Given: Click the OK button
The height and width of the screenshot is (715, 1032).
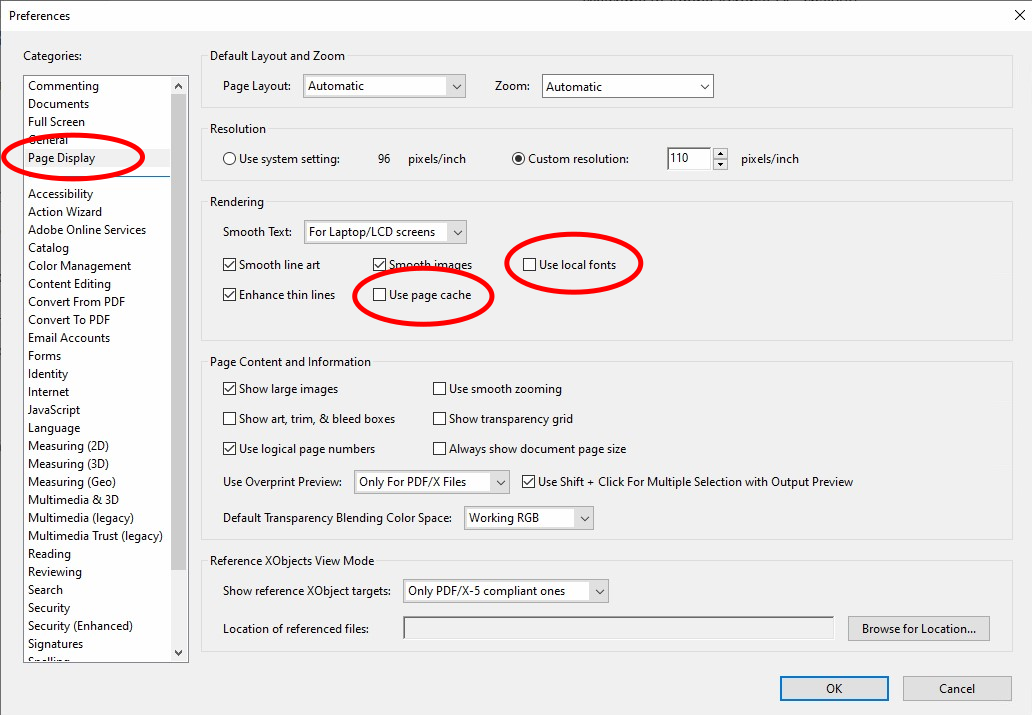Looking at the screenshot, I should point(834,688).
